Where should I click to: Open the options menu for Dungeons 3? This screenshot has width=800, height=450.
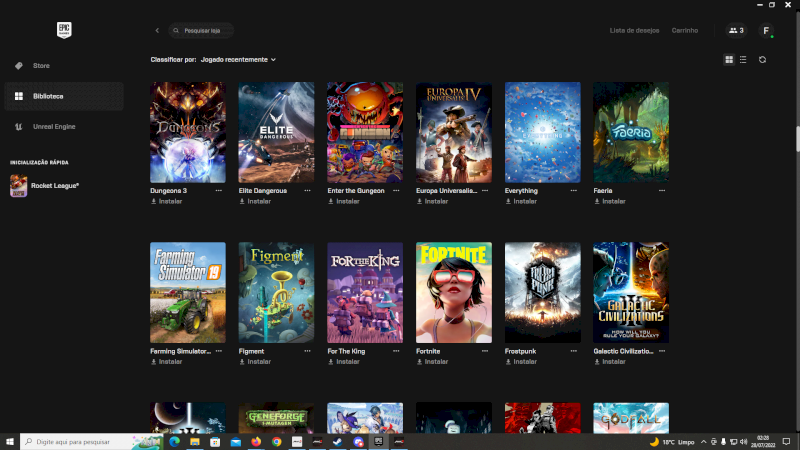tap(218, 190)
